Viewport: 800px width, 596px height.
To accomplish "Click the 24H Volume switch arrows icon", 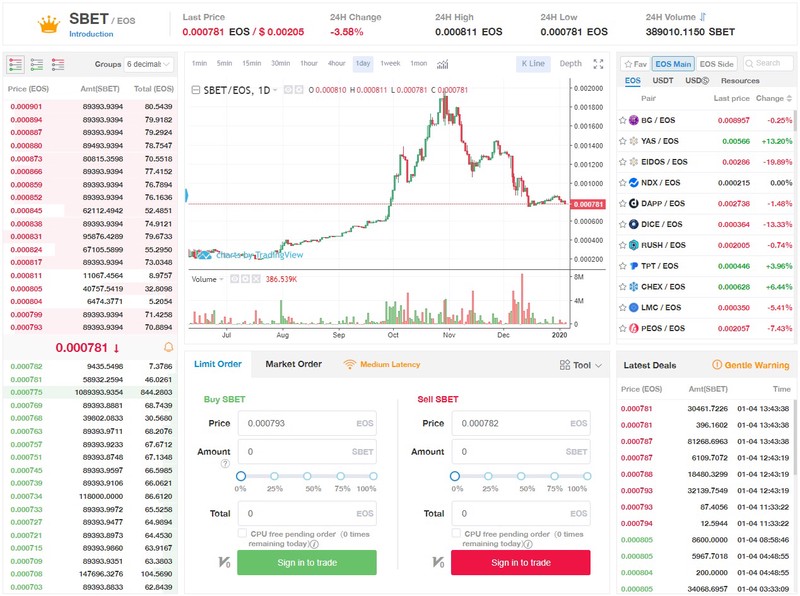I will click(703, 17).
